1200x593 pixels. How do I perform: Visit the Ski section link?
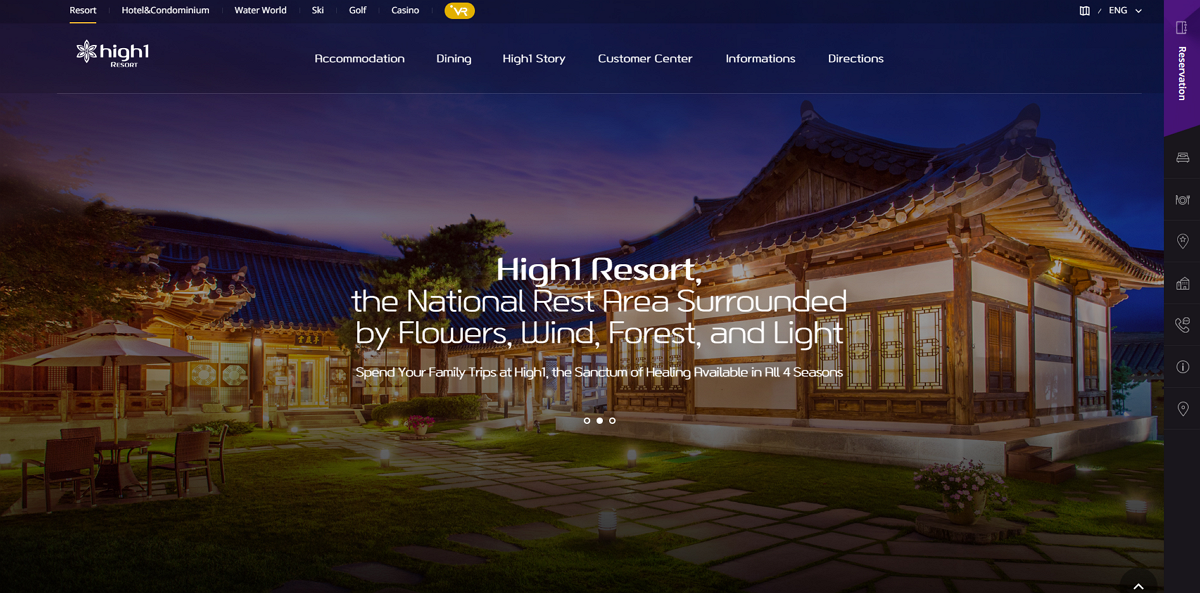click(318, 11)
